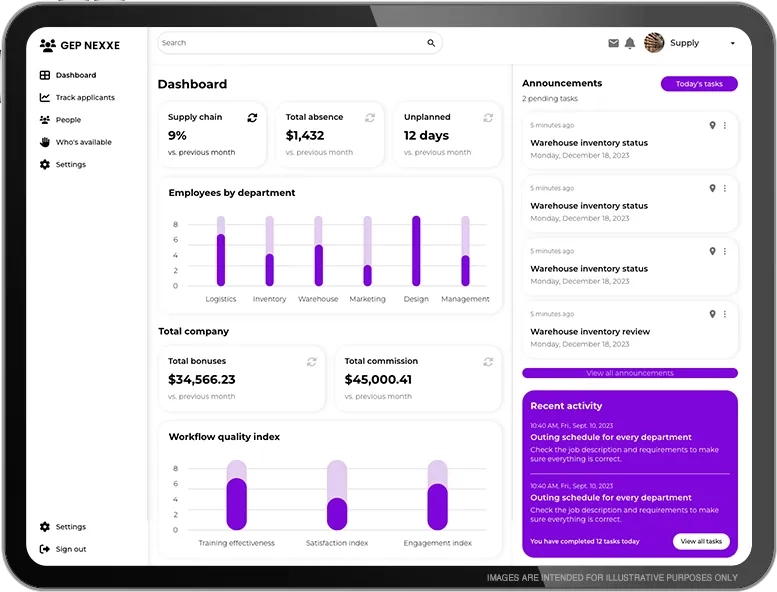The image size is (777, 592).
Task: Open the notifications bell
Action: click(630, 43)
